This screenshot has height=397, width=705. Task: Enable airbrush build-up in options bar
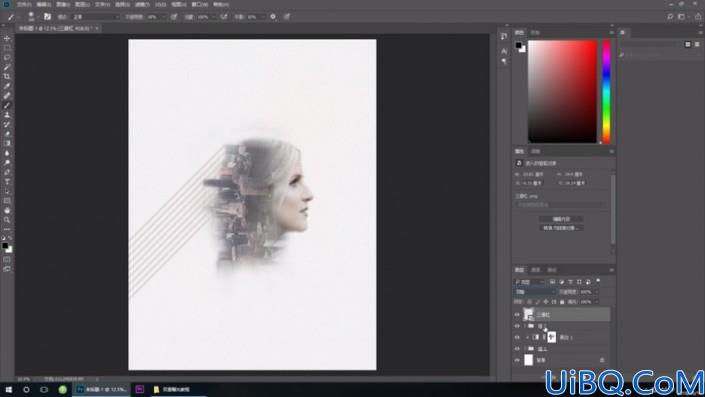tap(223, 17)
